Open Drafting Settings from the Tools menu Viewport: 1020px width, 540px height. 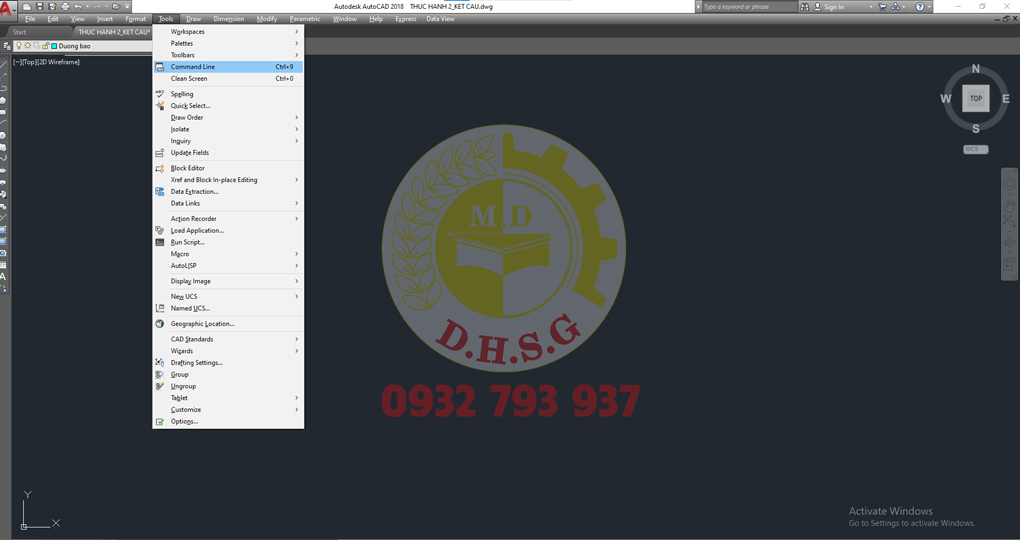tap(228, 362)
